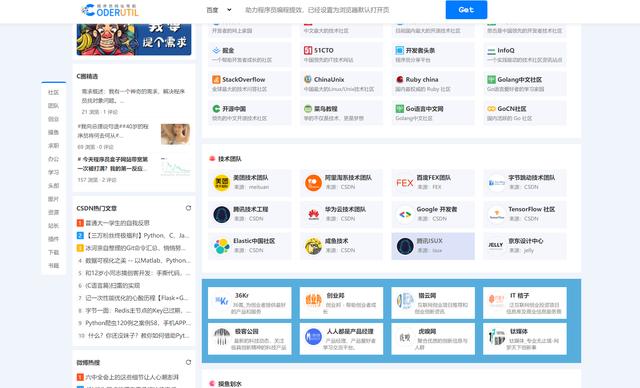This screenshot has width=640, height=388.
Task: Open the InfoQ logo icon
Action: pyautogui.click(x=491, y=51)
